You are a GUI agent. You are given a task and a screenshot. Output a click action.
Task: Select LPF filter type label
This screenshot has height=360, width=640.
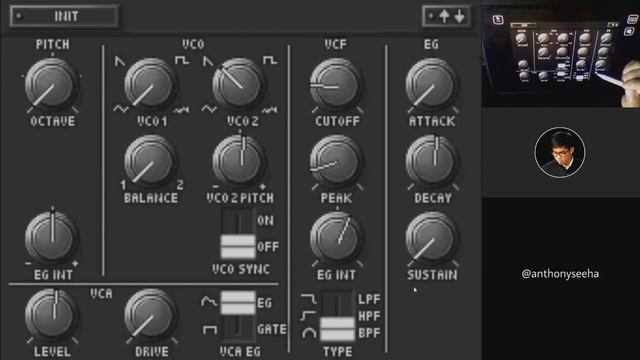[369, 299]
